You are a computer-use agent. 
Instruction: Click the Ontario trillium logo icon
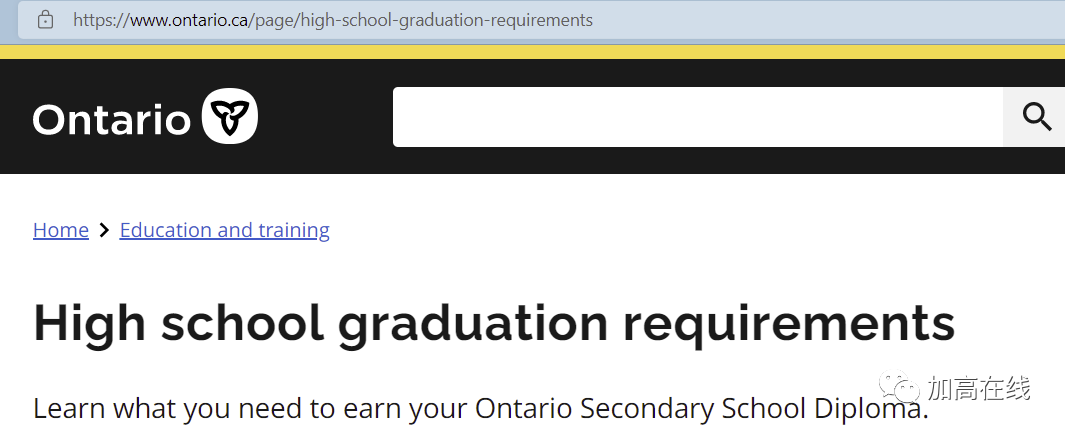(x=230, y=116)
